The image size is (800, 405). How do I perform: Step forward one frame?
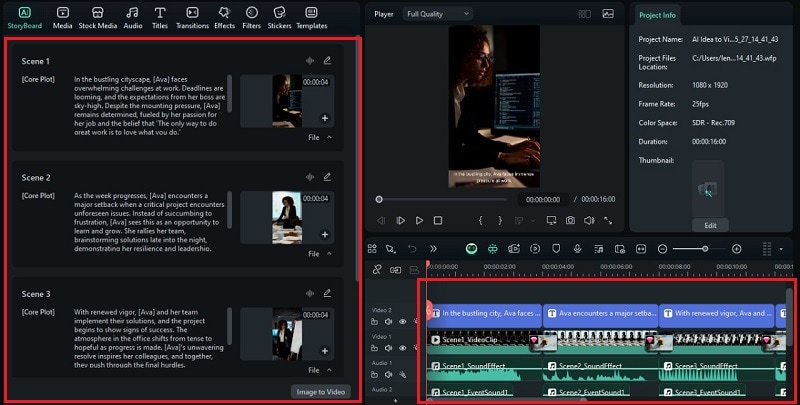pyautogui.click(x=401, y=220)
